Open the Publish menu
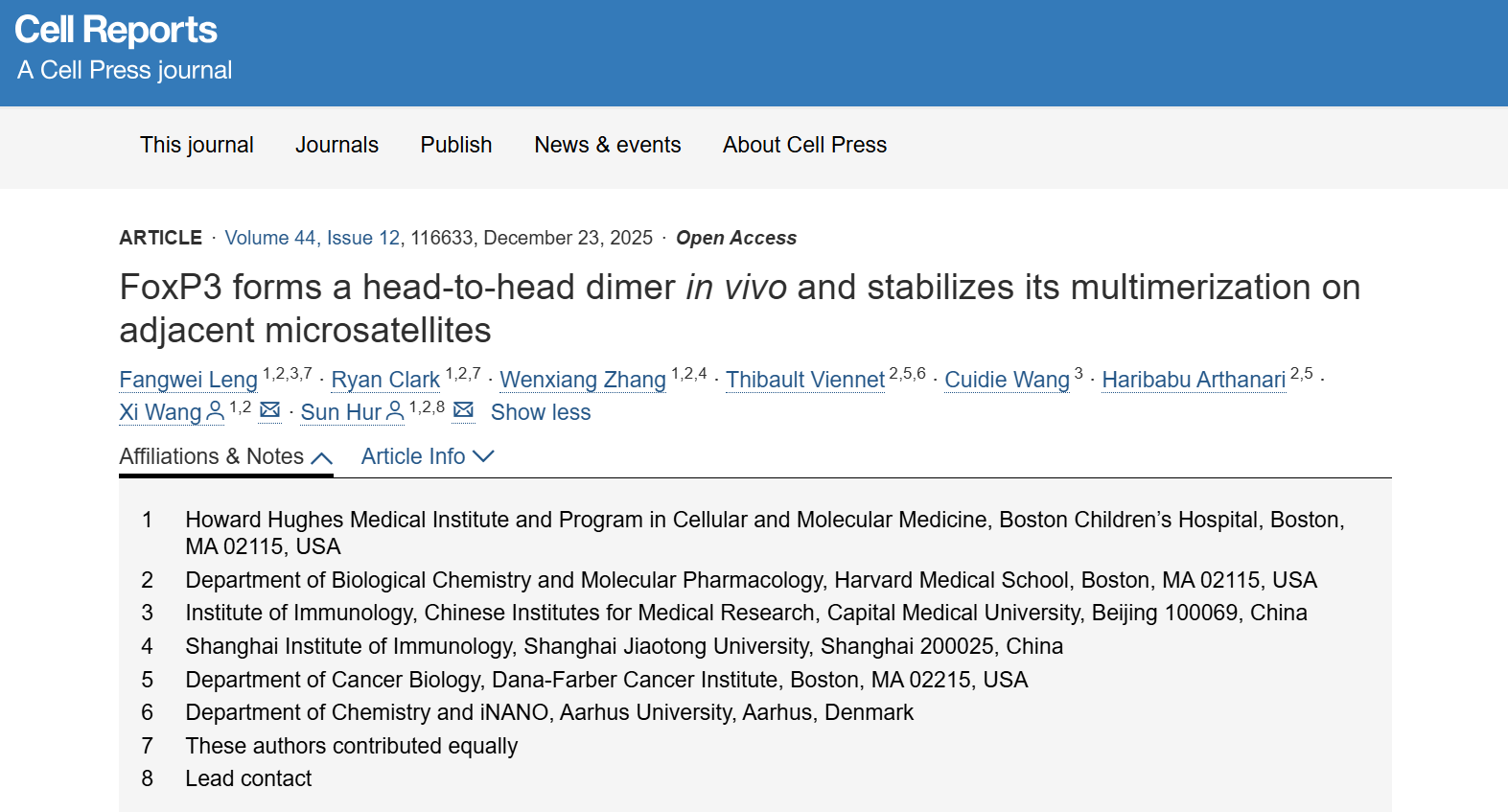 pyautogui.click(x=456, y=145)
